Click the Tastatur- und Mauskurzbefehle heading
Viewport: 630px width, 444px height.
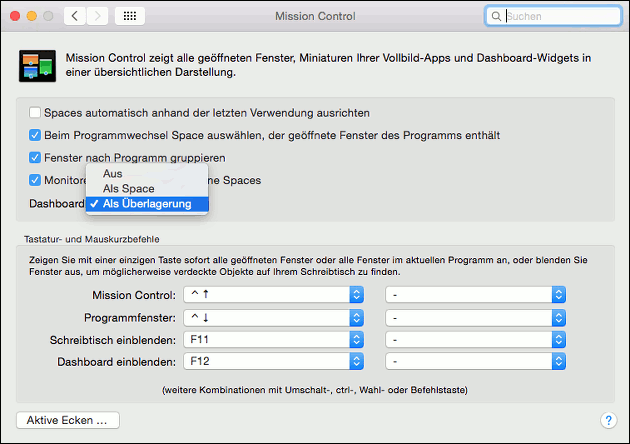[x=92, y=239]
